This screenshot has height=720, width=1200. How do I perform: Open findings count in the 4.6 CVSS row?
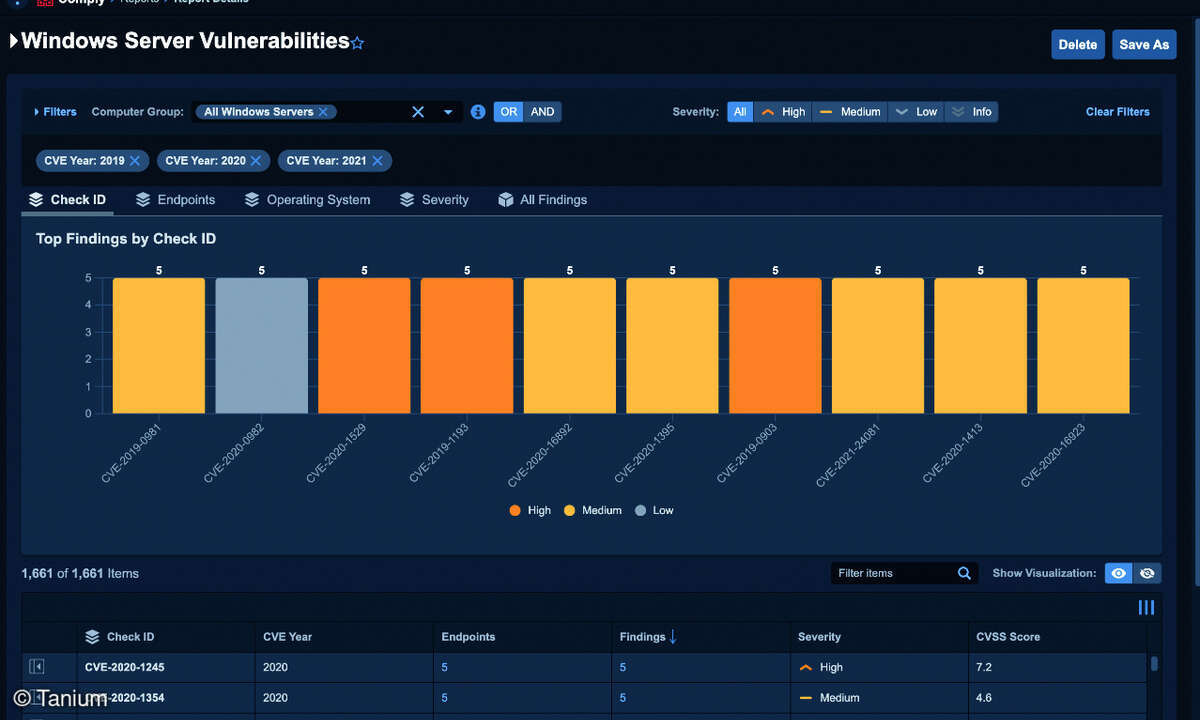(623, 698)
